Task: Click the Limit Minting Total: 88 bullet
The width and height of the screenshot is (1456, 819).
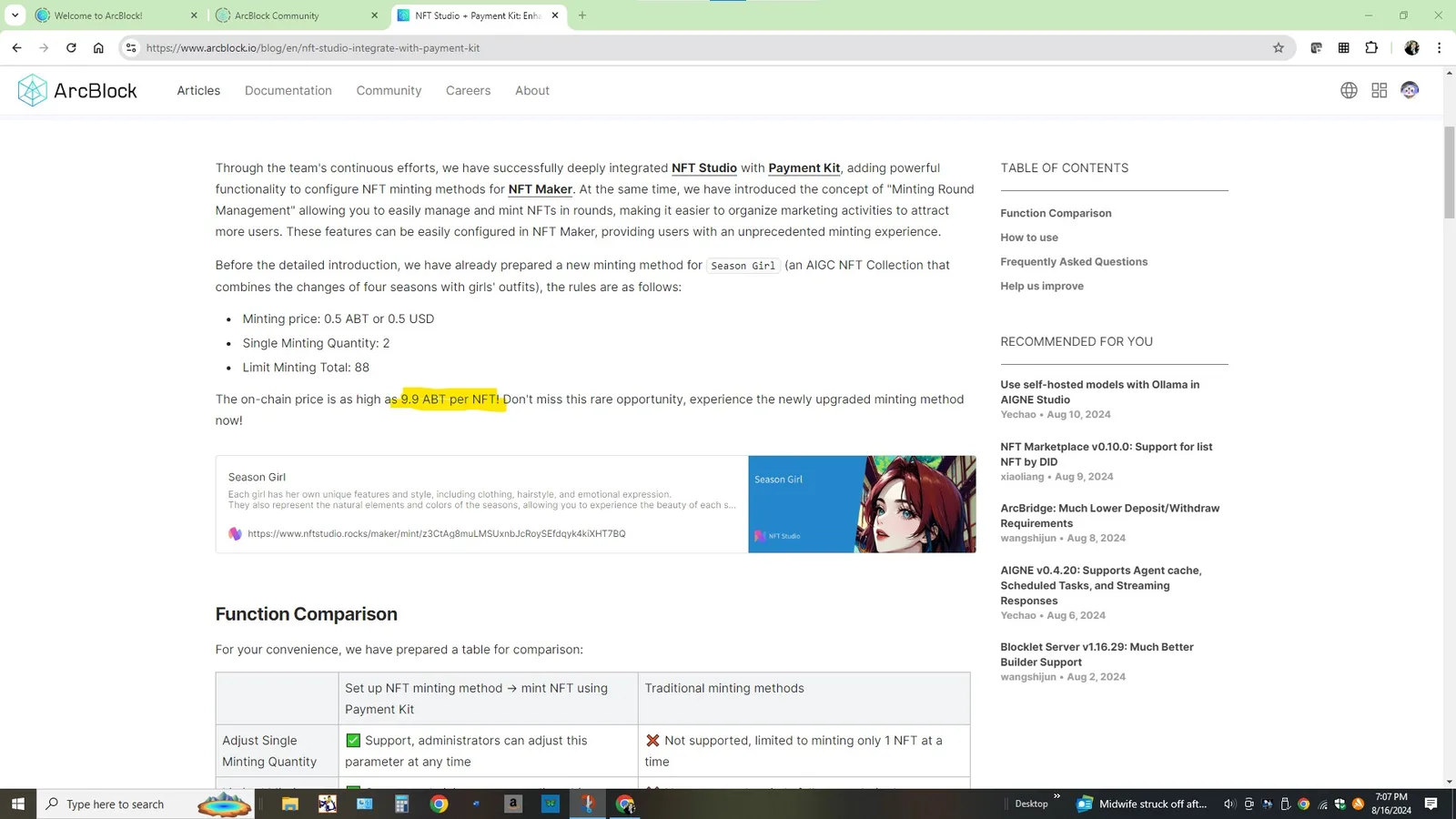Action: 306,368
